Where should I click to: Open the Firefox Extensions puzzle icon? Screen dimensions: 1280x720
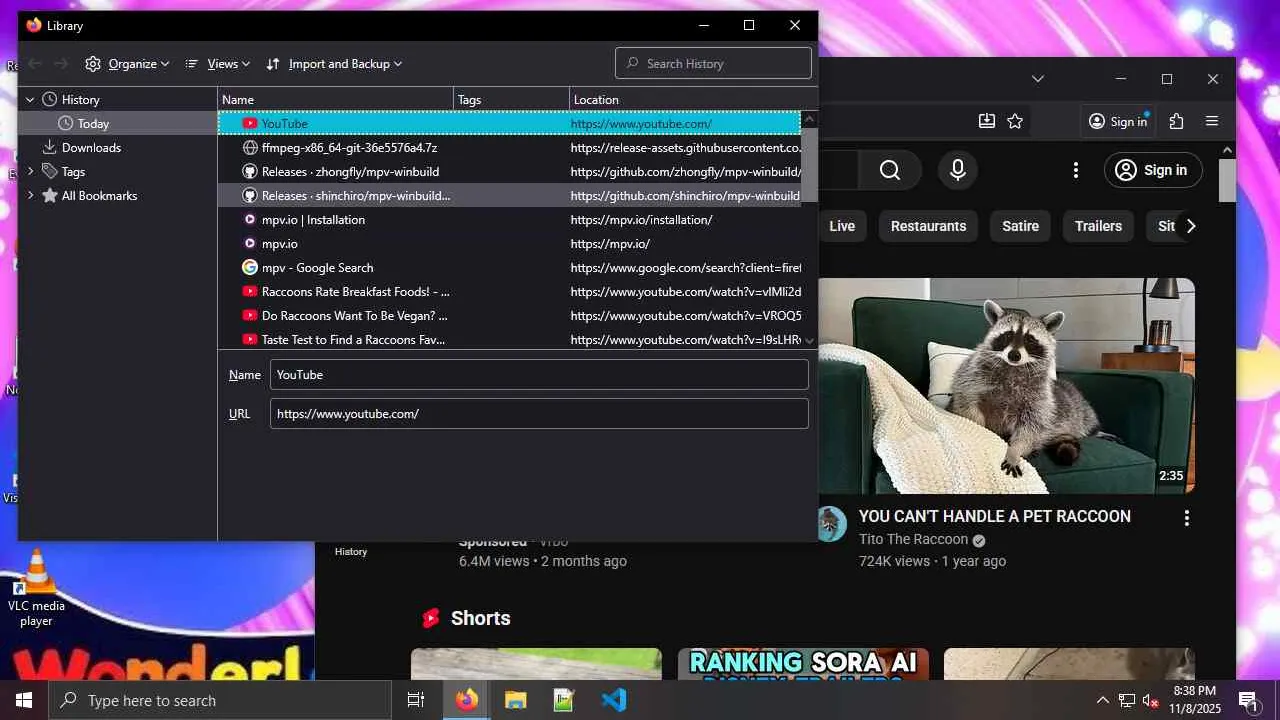[x=1176, y=121]
